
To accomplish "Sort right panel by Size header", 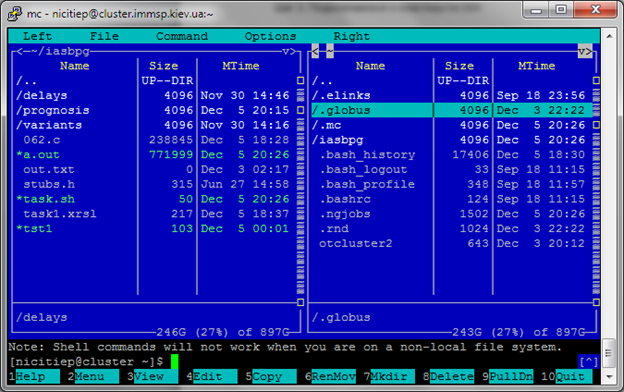I will (x=459, y=66).
